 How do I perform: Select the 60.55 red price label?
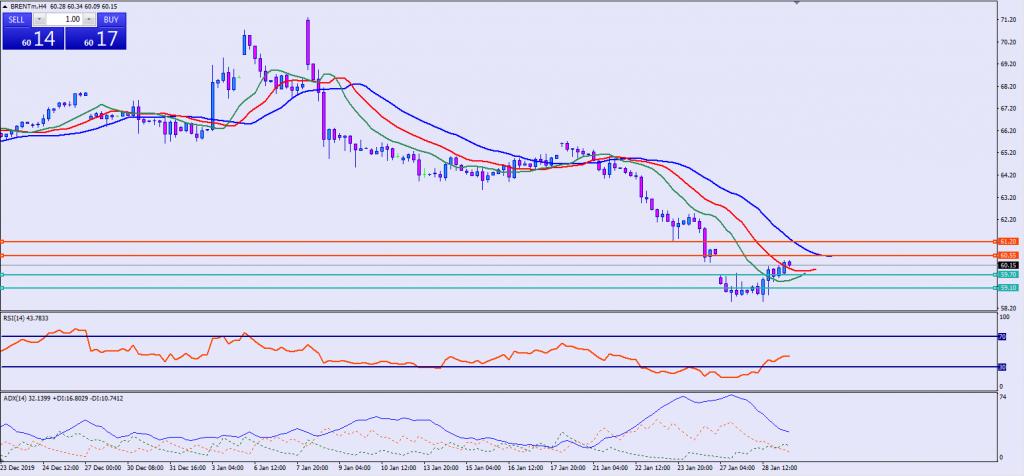1008,256
